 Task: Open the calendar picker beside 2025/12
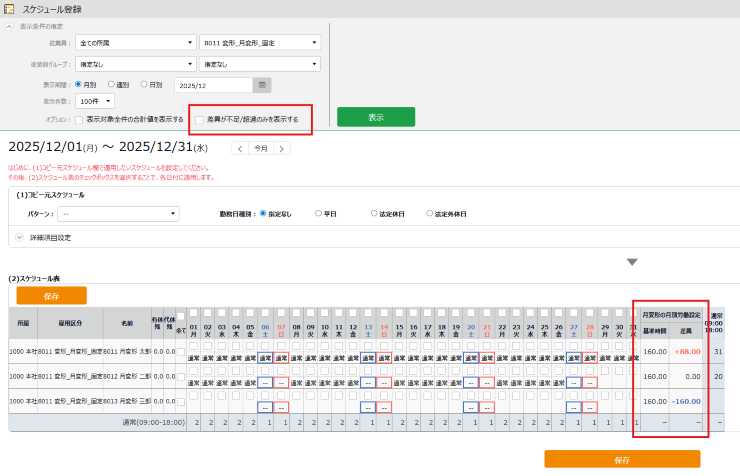click(x=261, y=85)
